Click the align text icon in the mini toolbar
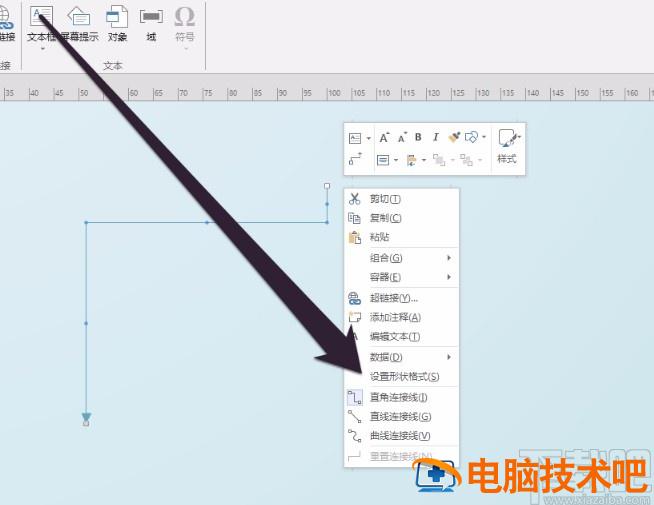Viewport: 654px width, 505px height. pos(383,160)
